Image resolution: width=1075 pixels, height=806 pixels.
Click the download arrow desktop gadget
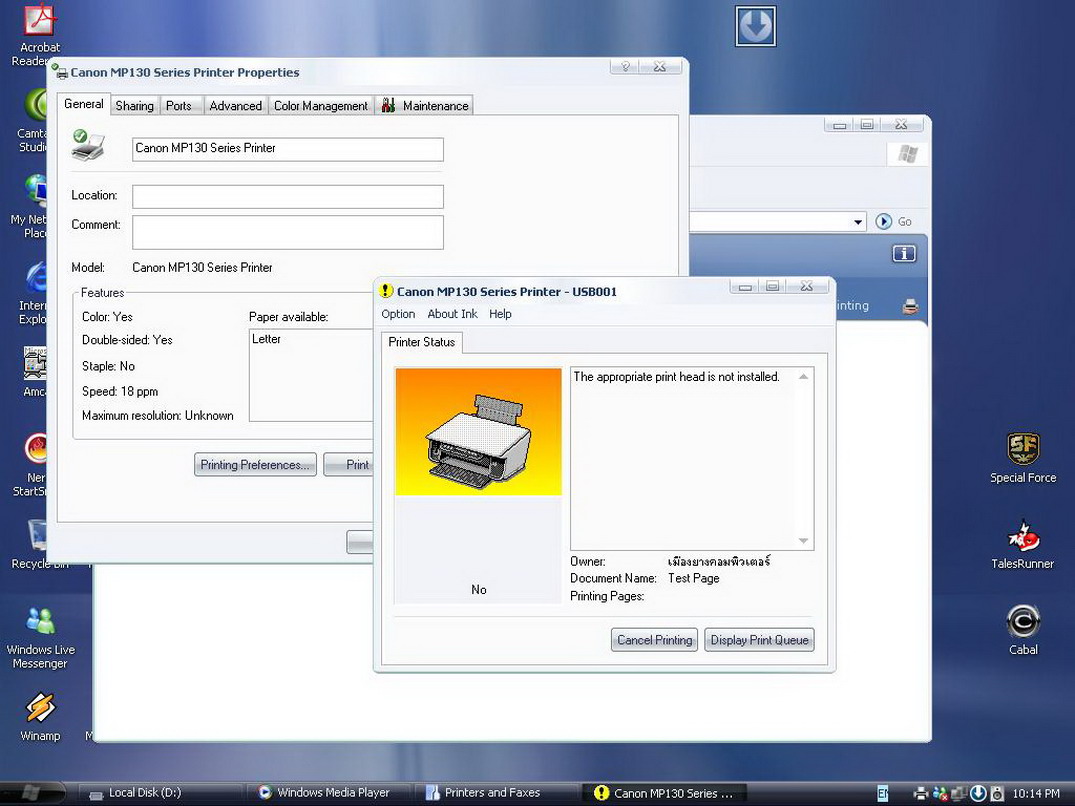point(756,26)
